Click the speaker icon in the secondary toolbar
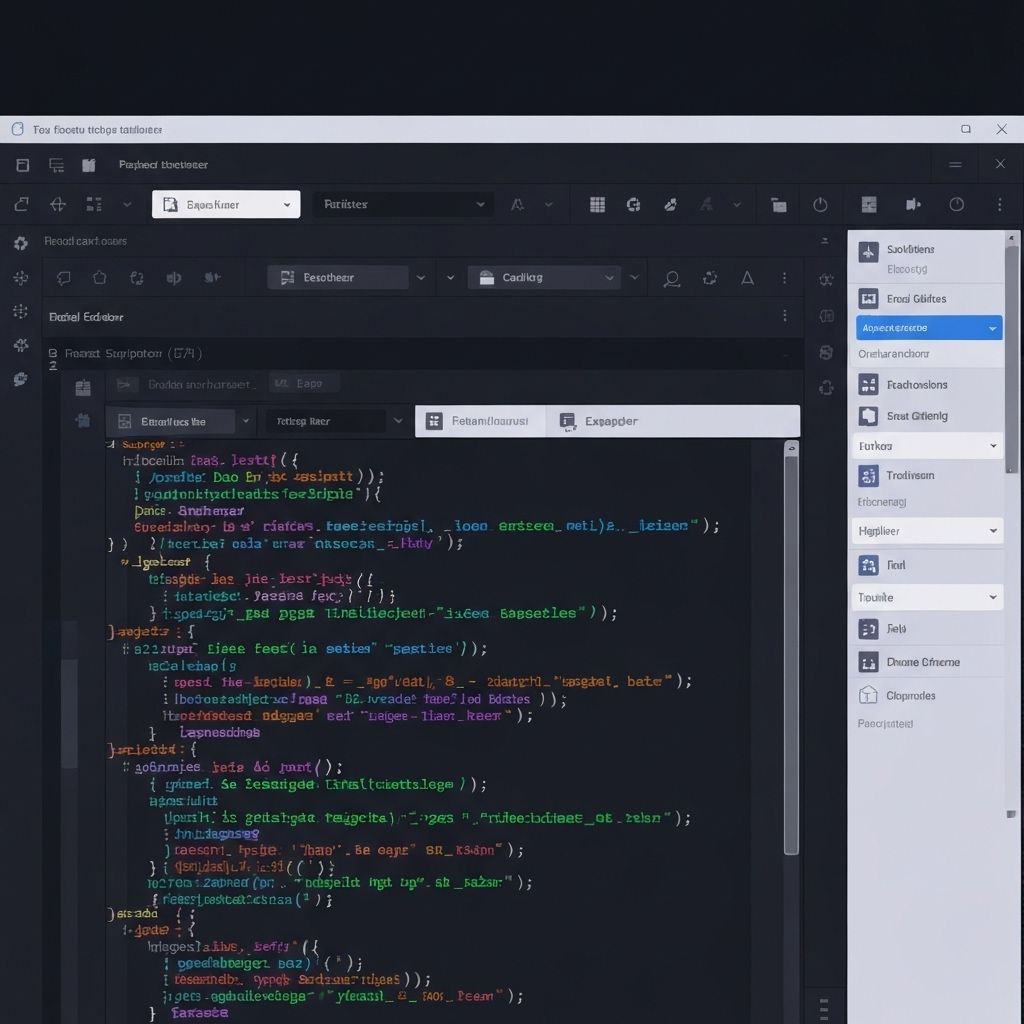 point(173,278)
